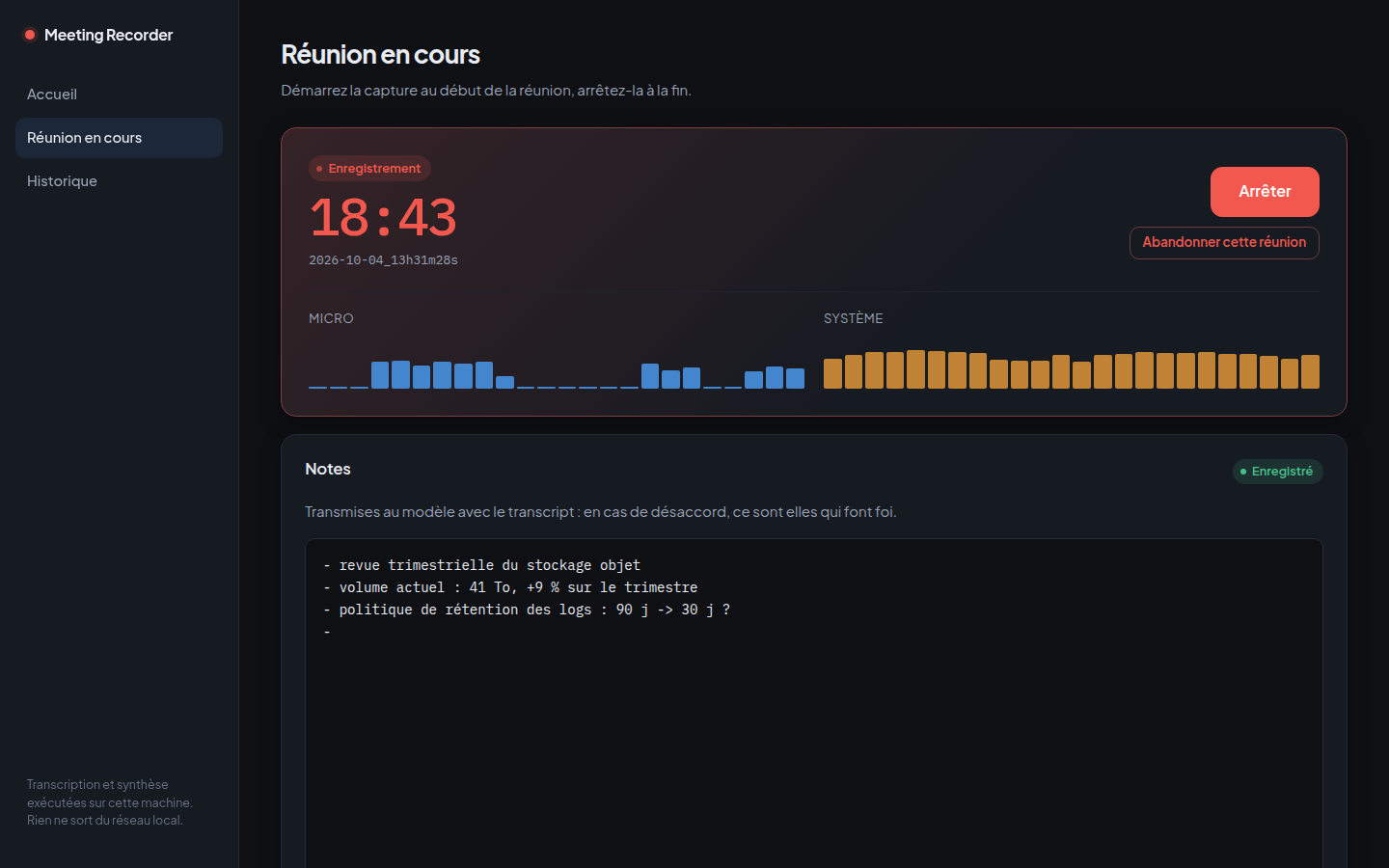Click the Notes section heading
This screenshot has height=868, width=1389.
(x=328, y=470)
